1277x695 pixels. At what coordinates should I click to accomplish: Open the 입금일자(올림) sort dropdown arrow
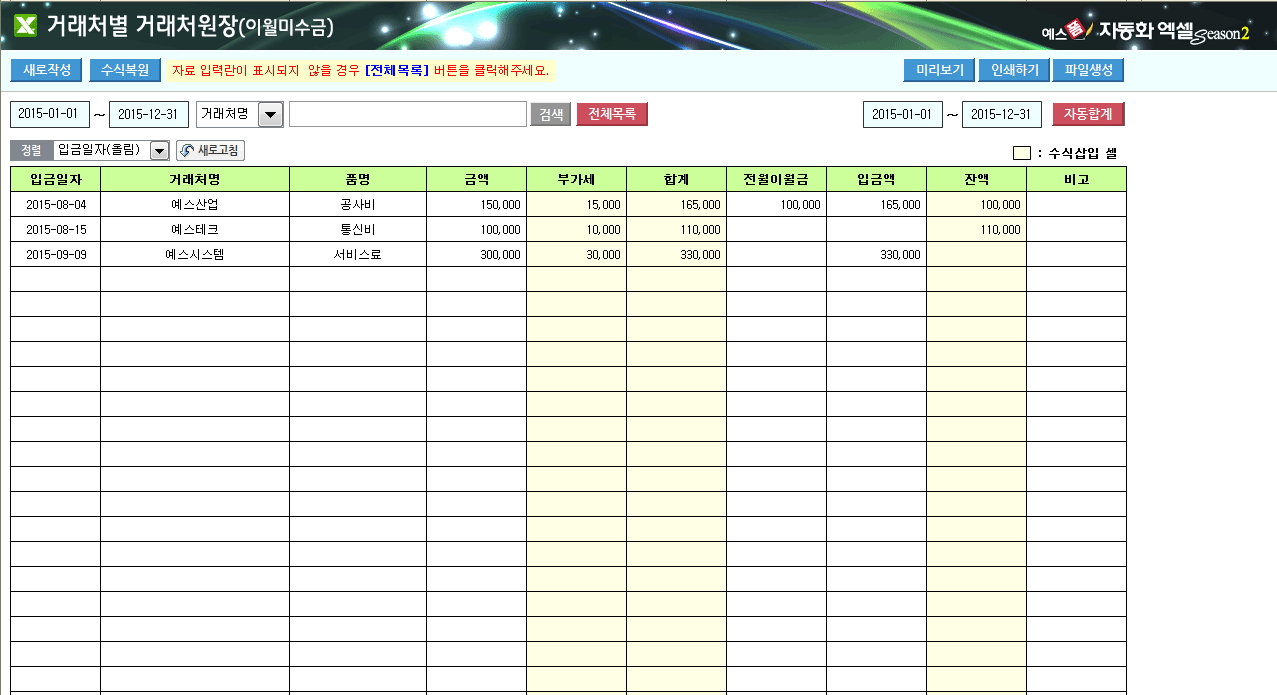(159, 150)
